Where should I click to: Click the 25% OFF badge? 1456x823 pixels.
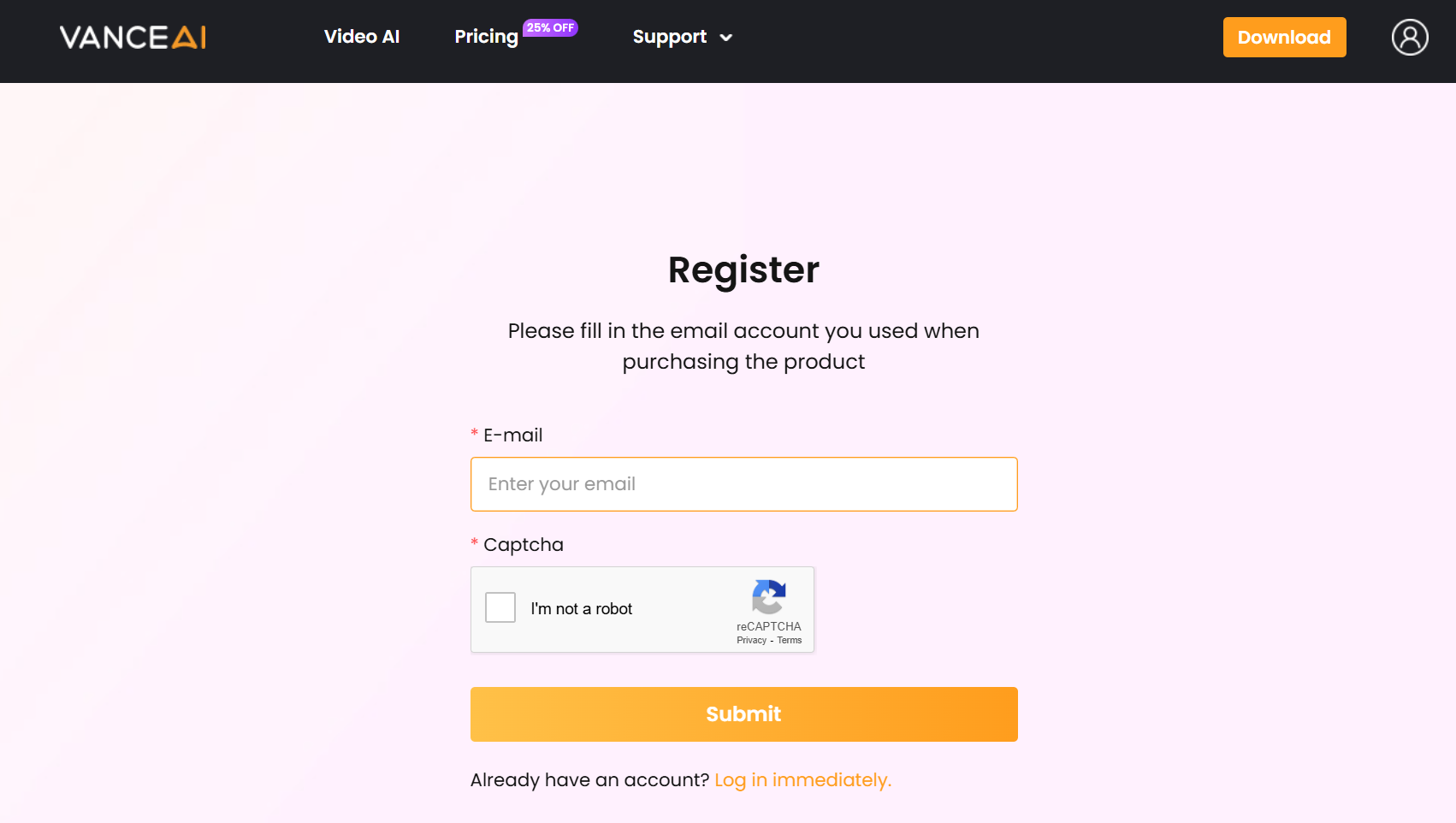pos(550,27)
